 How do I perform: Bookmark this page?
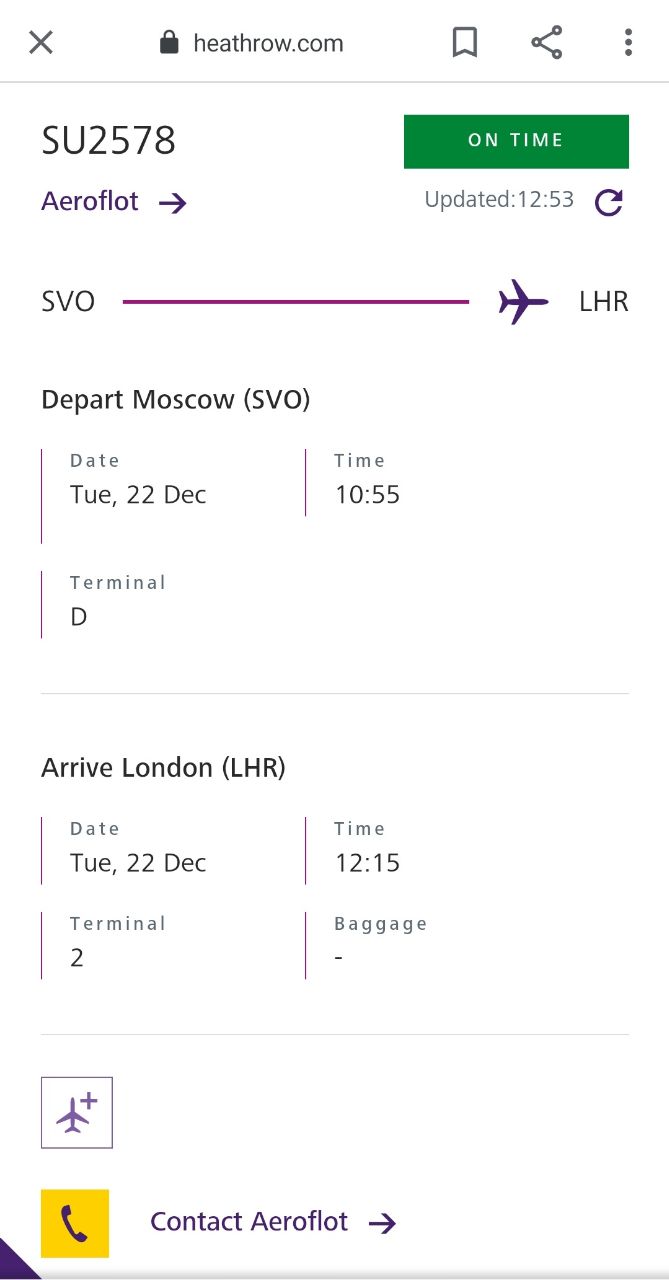pyautogui.click(x=465, y=42)
